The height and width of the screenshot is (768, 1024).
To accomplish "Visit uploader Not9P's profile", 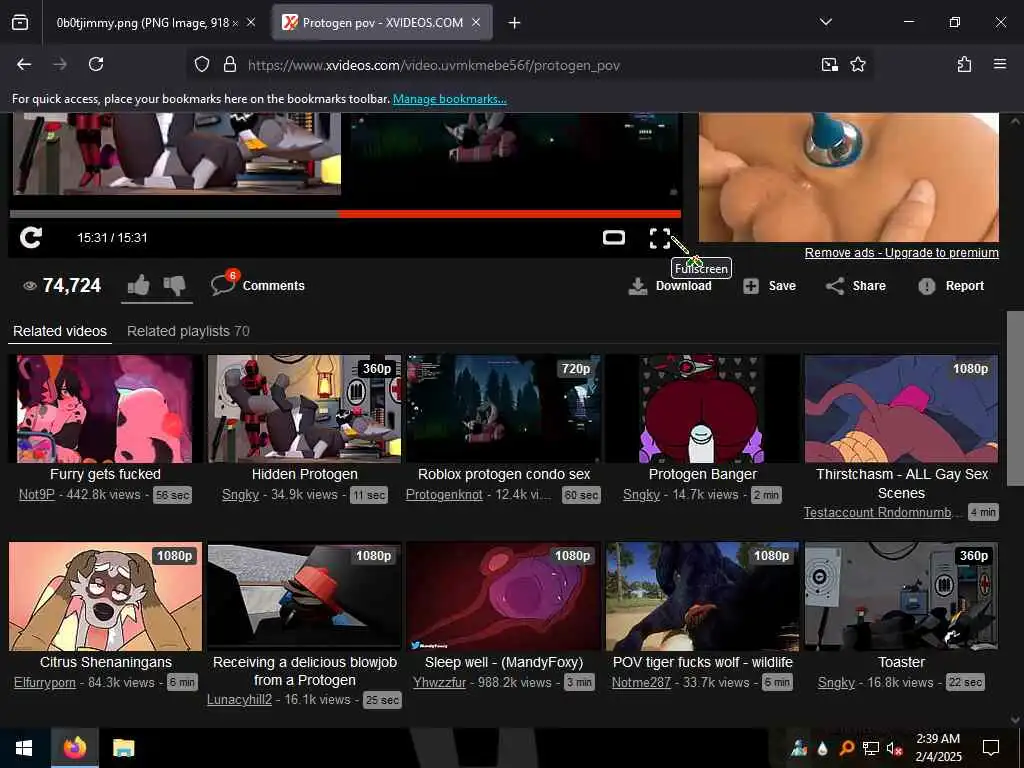I will coord(37,495).
